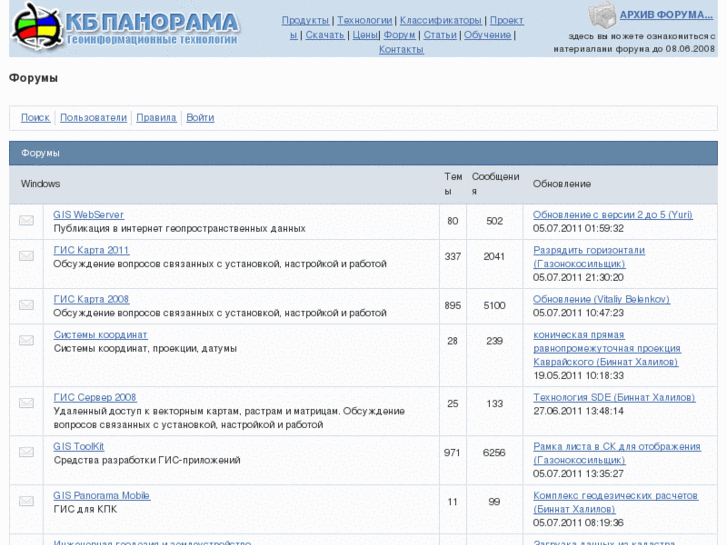Screen dimensions: 727x545
Task: Open the ГИС Карта 2008 forum
Action: [91, 299]
